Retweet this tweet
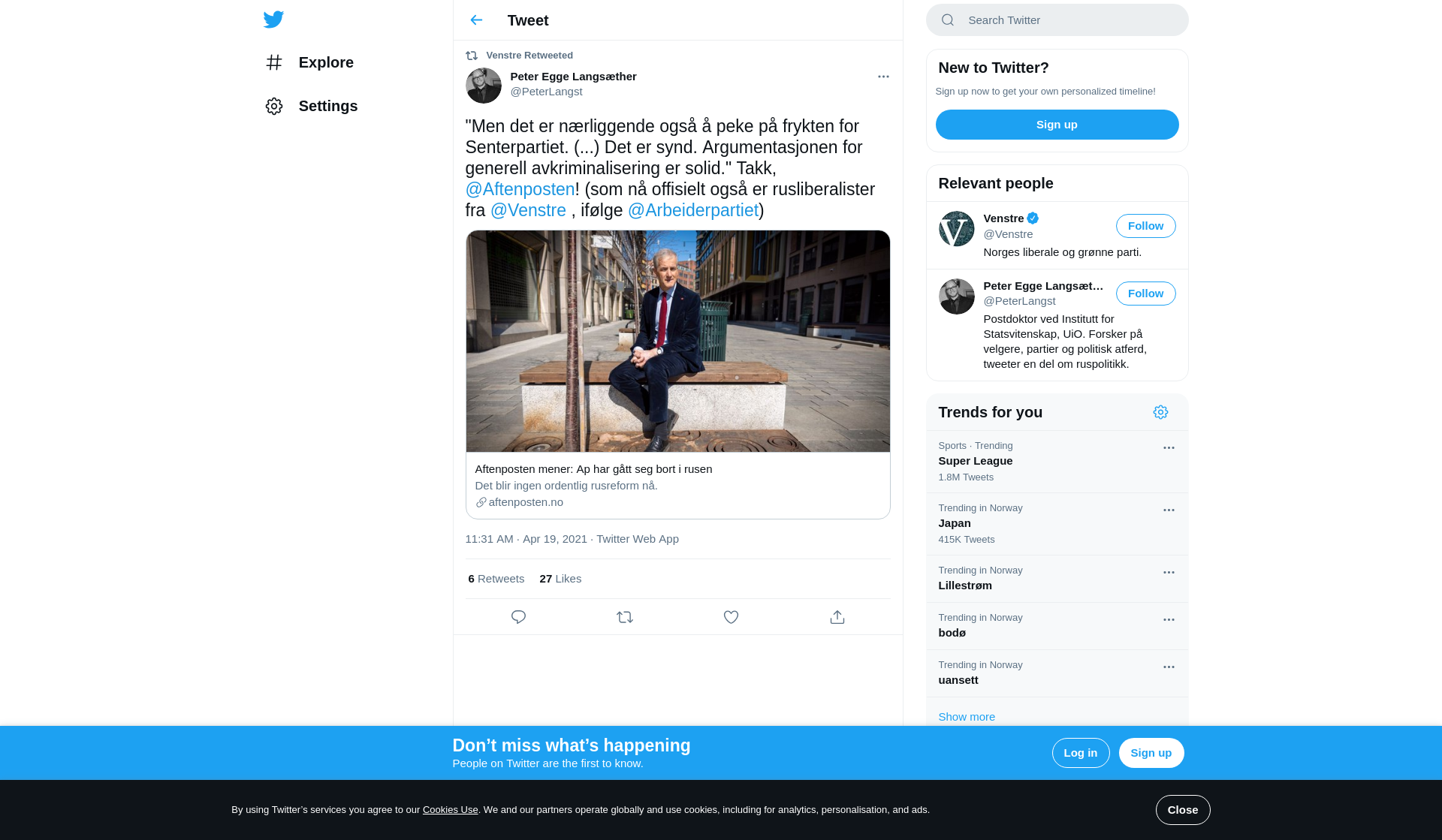1442x840 pixels. (625, 617)
